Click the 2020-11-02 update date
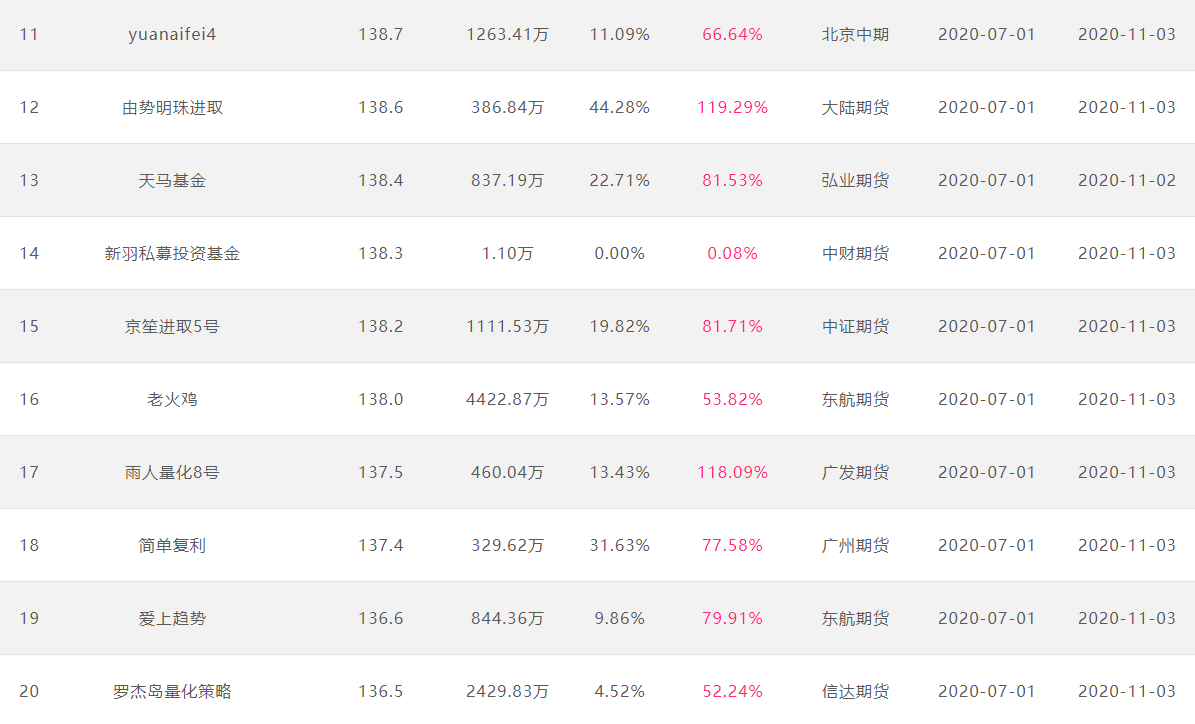Image resolution: width=1195 pixels, height=724 pixels. pyautogui.click(x=1126, y=181)
